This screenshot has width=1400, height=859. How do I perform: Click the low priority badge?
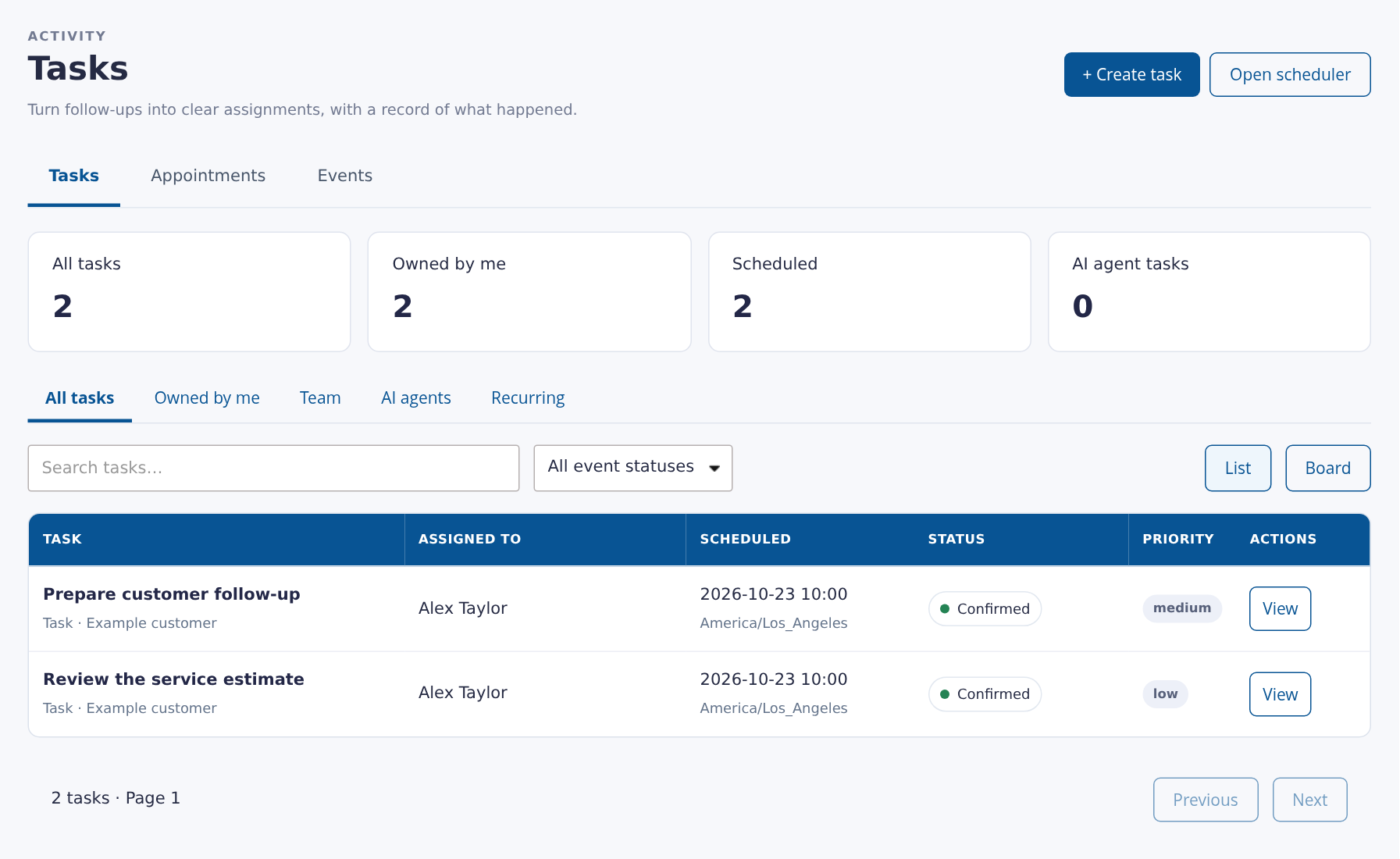point(1165,694)
